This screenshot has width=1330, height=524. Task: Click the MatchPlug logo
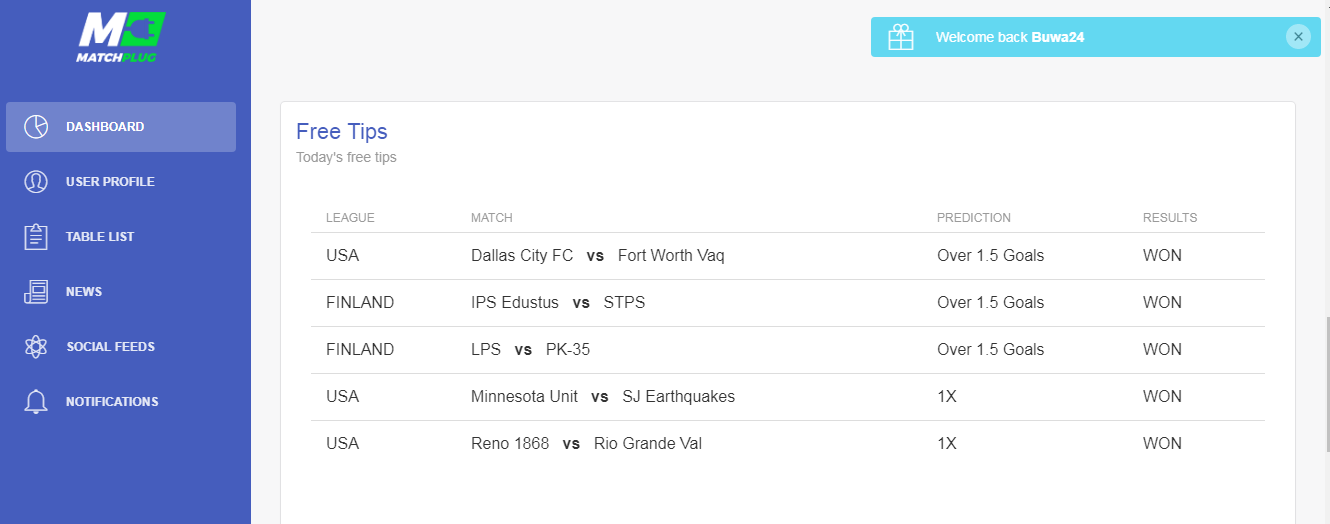(120, 37)
